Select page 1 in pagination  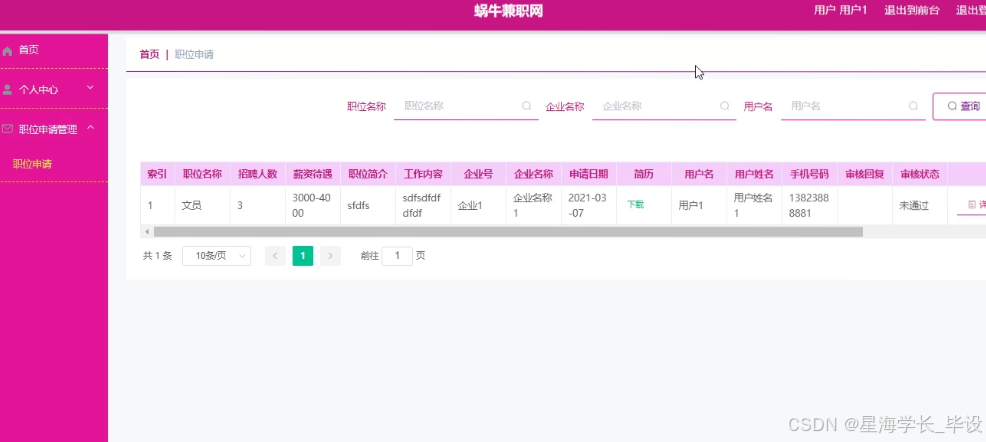tap(302, 256)
